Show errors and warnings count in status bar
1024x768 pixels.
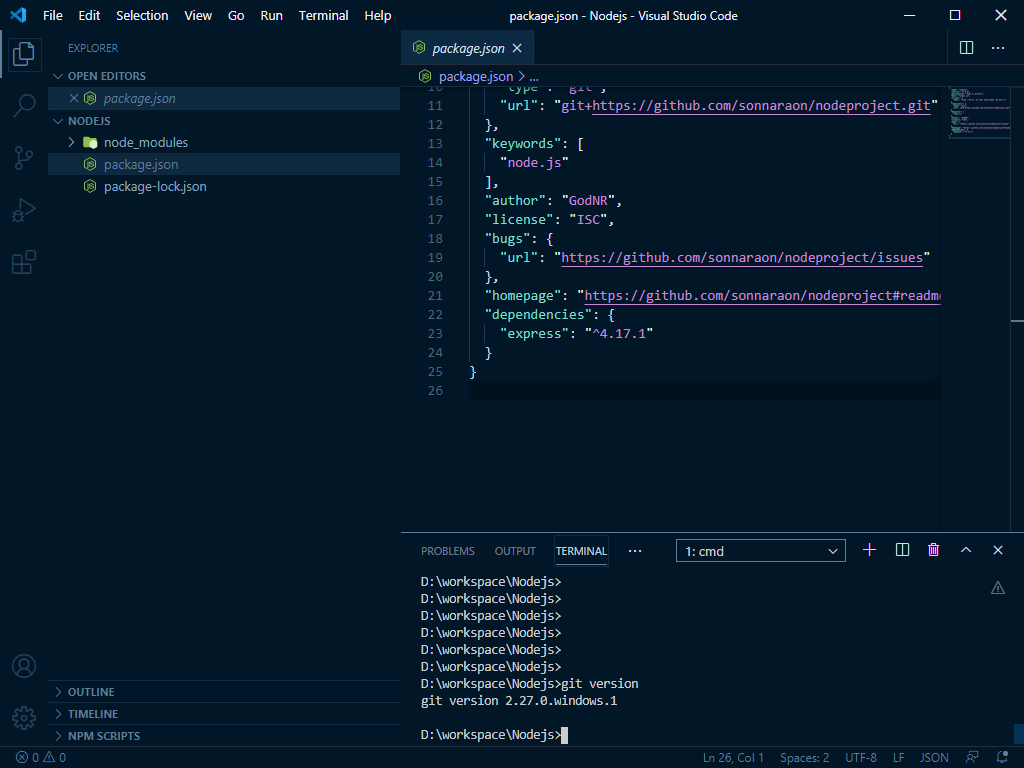point(40,758)
